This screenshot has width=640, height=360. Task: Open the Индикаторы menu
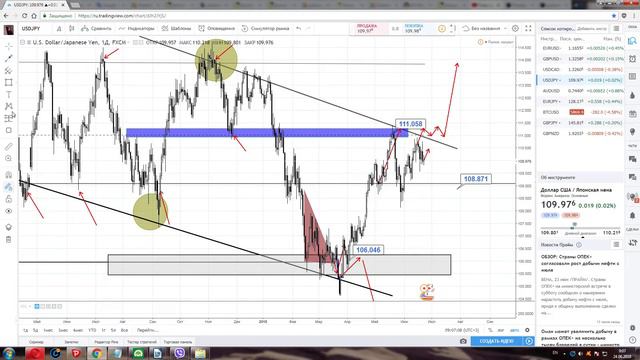point(137,29)
